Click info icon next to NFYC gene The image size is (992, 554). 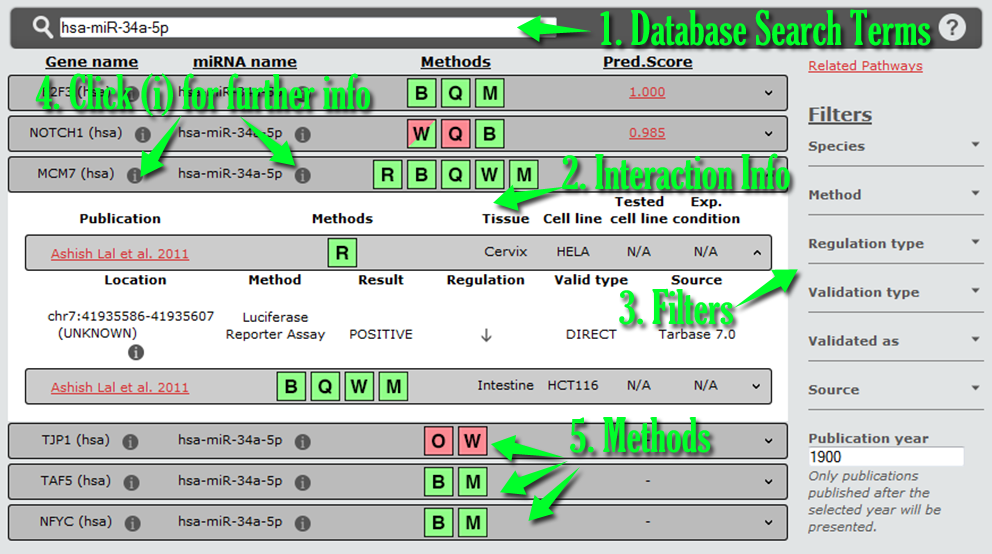pos(130,522)
